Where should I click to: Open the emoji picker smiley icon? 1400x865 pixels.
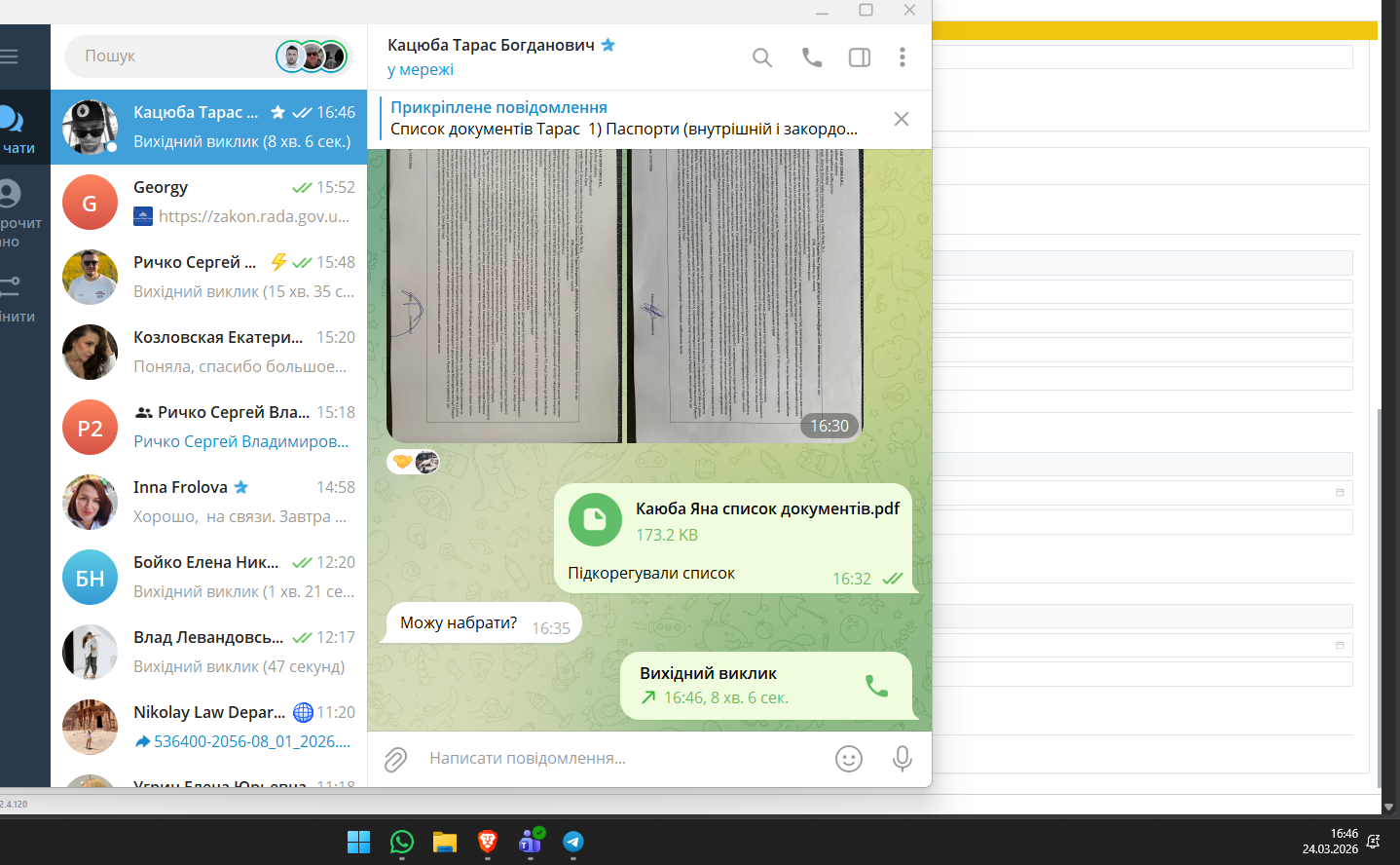click(x=849, y=759)
